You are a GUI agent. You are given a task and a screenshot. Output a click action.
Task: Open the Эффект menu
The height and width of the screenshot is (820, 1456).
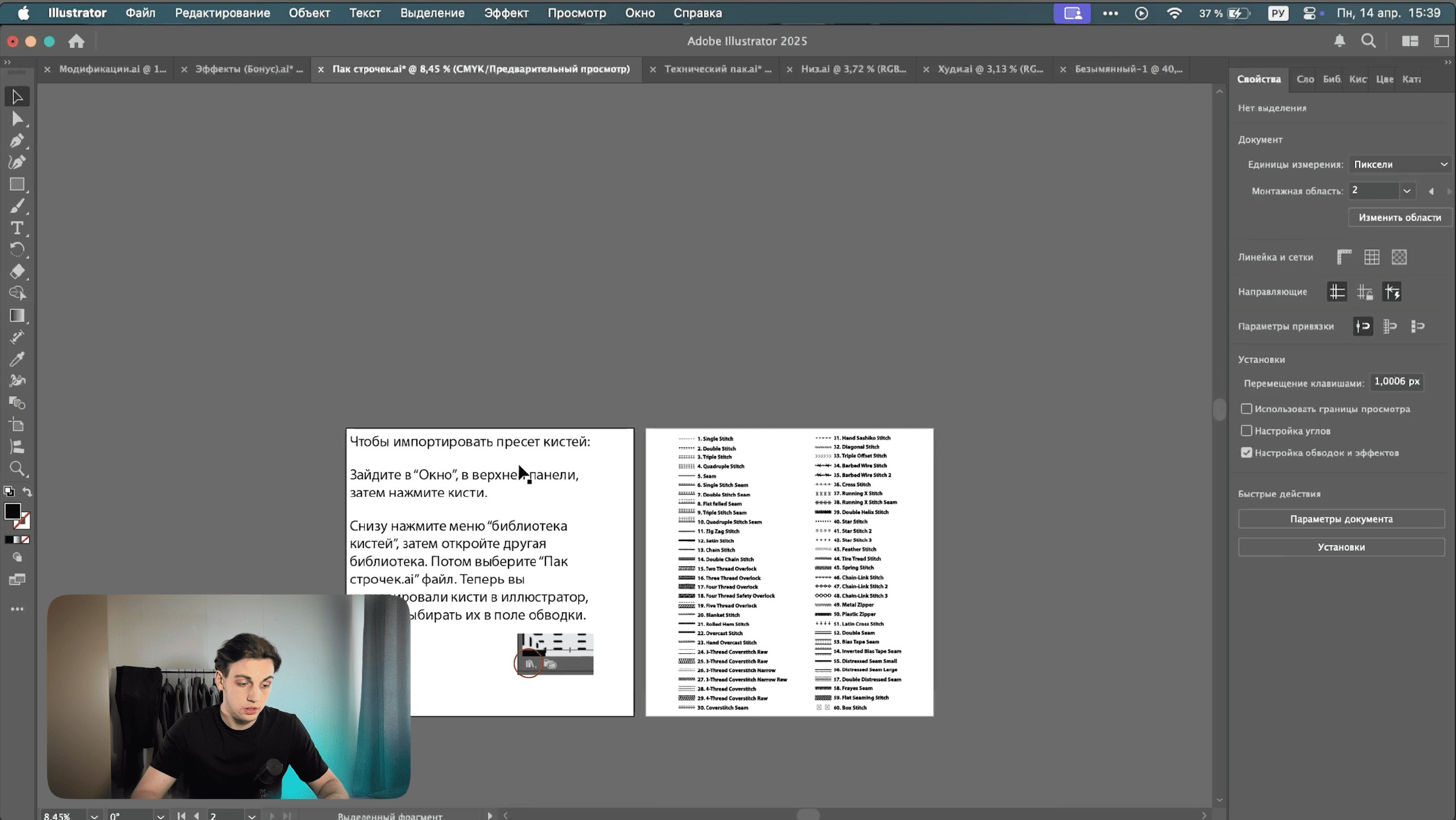506,13
